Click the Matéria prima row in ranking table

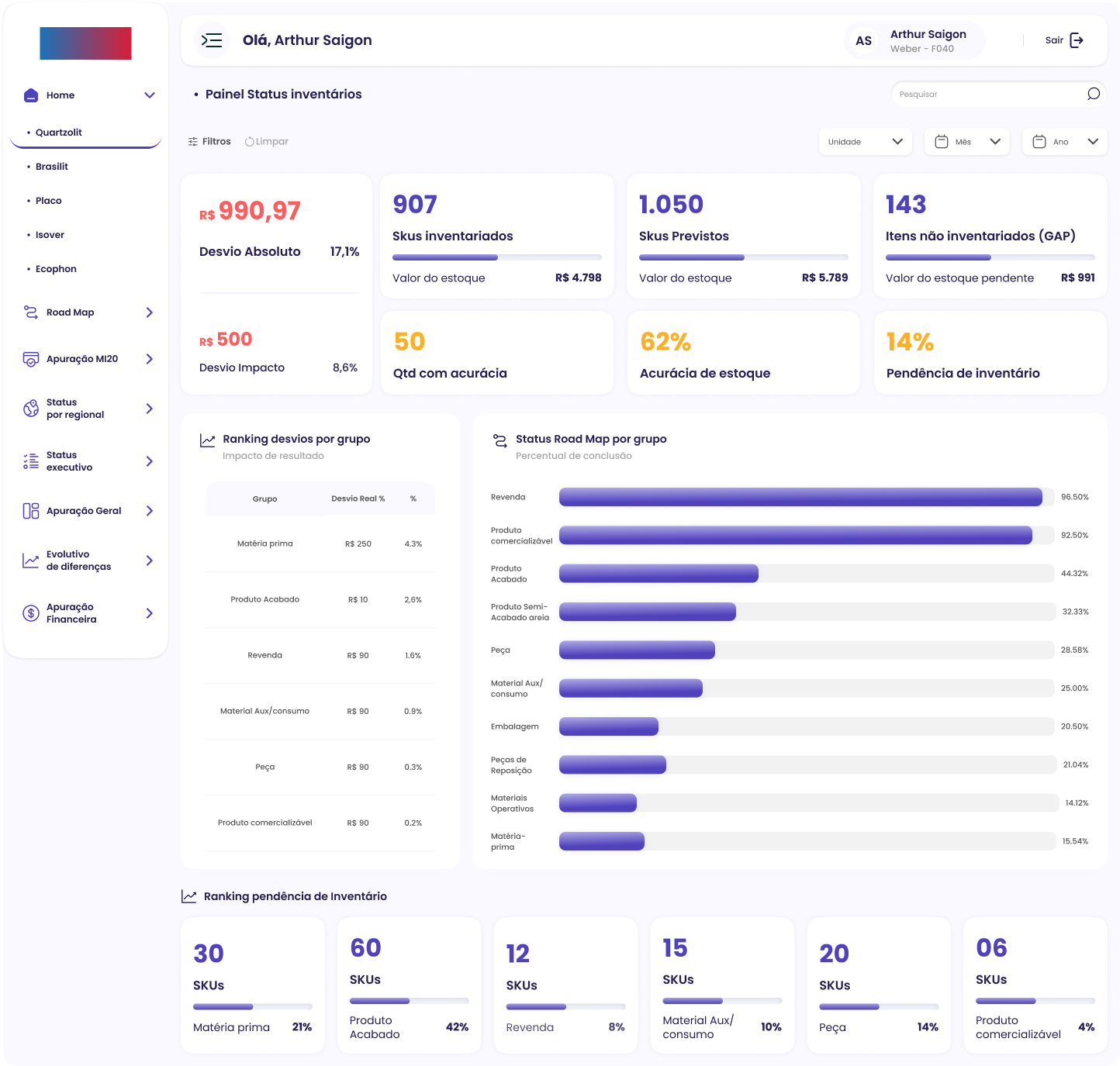coord(320,544)
